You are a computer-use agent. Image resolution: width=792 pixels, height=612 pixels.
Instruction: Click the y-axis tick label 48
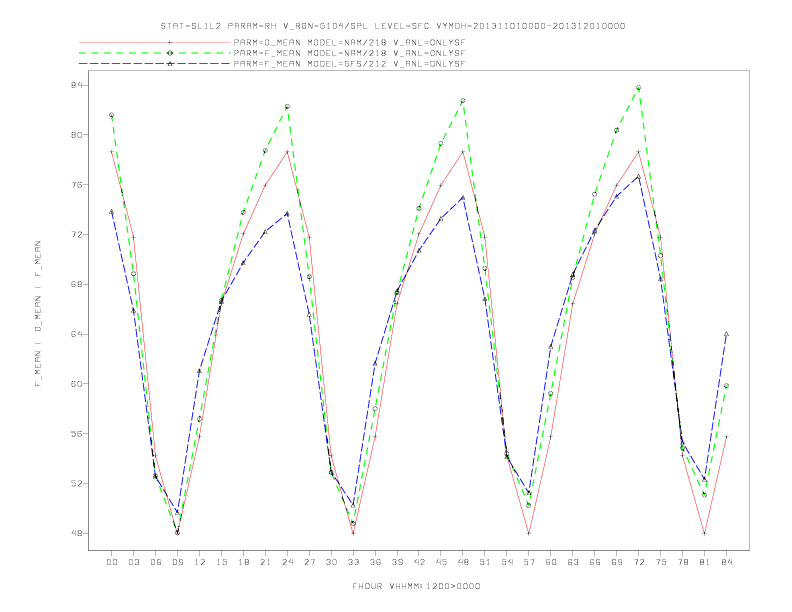76,533
